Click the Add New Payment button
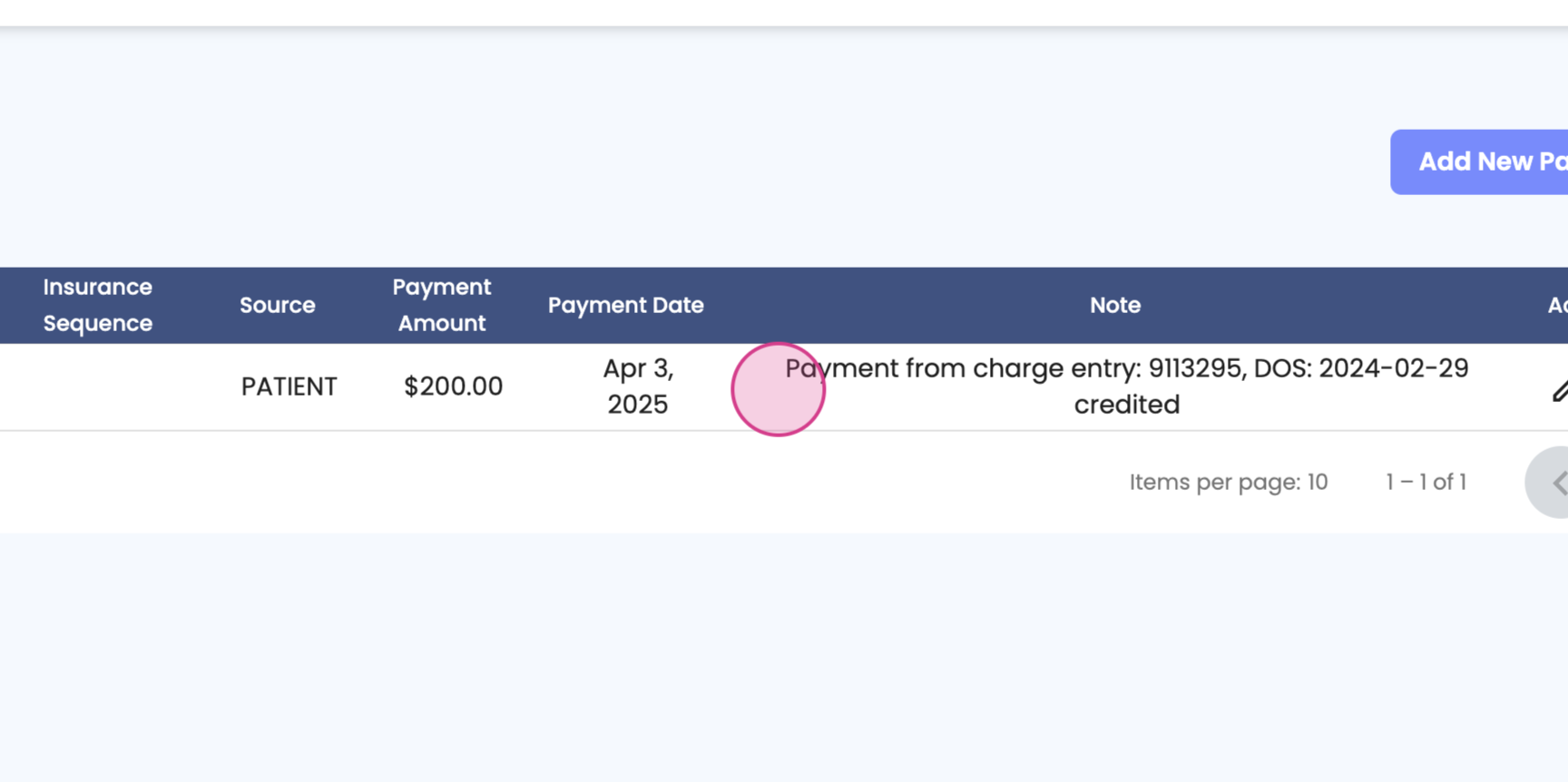The height and width of the screenshot is (782, 1568). [1479, 161]
